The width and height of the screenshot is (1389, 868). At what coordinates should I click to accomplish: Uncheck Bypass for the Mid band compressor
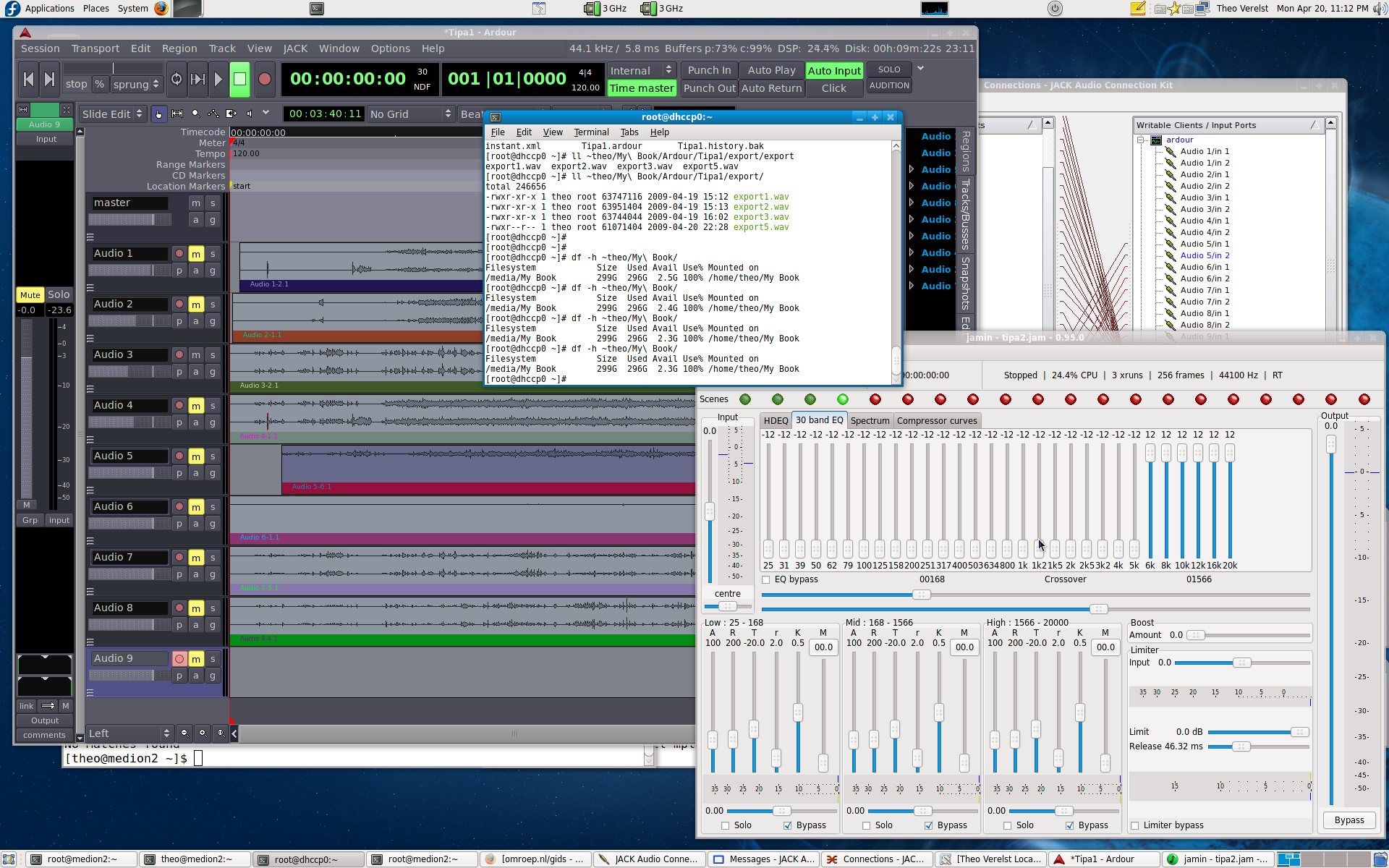tap(928, 825)
